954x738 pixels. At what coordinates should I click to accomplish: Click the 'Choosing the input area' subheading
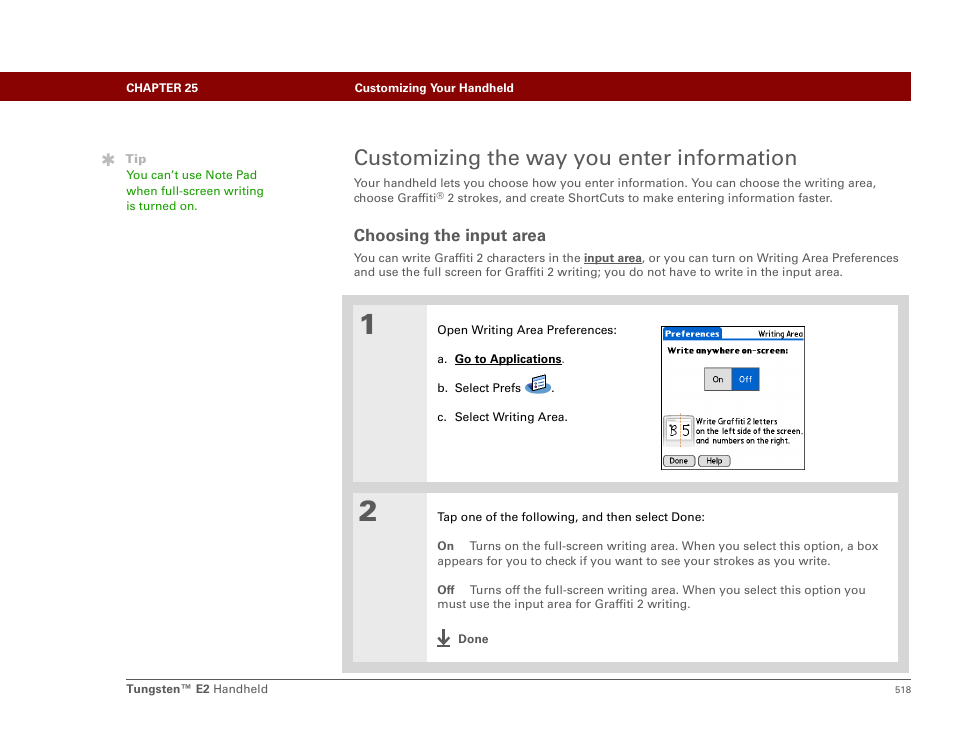pos(450,235)
